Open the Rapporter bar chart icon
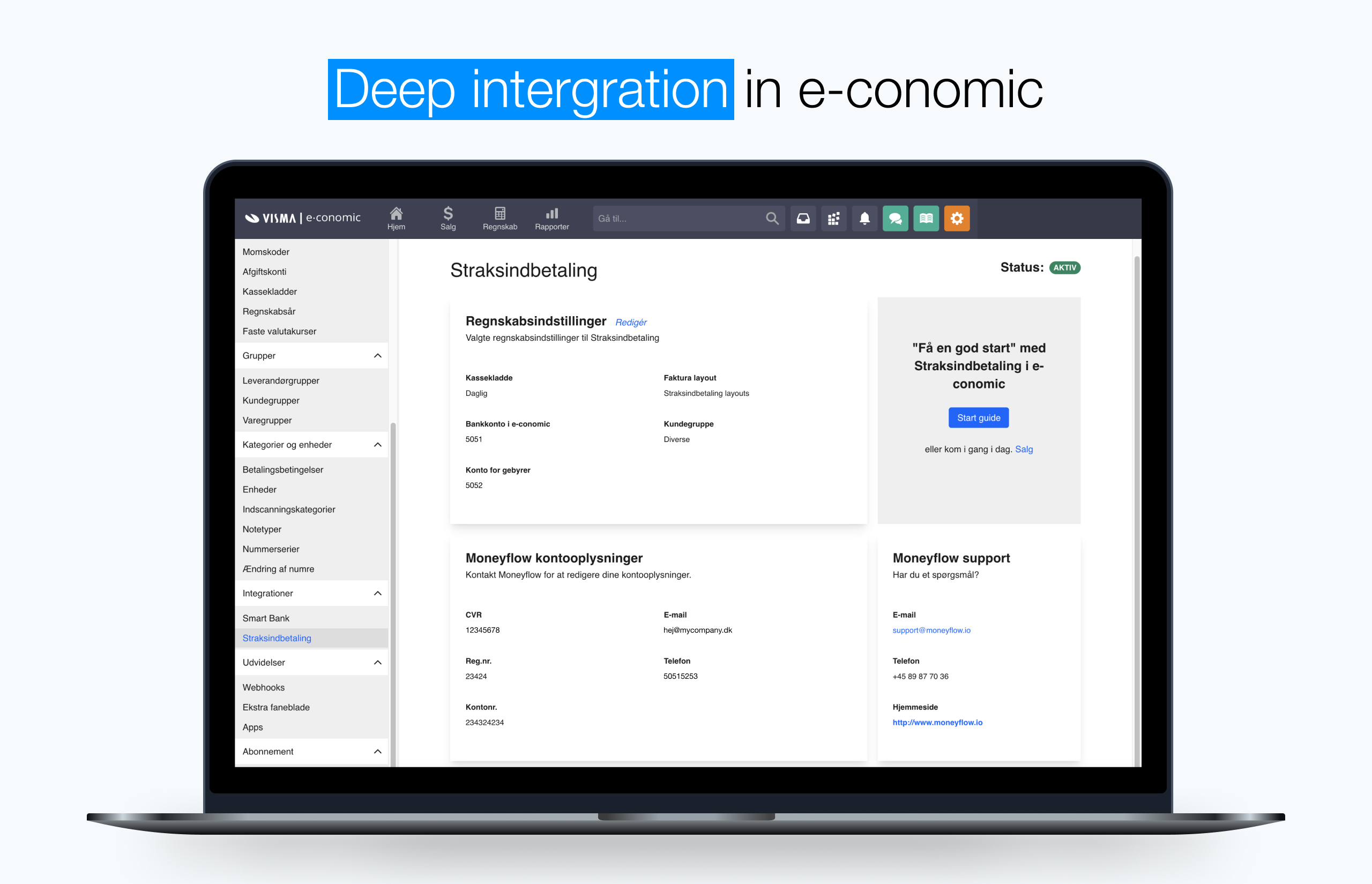 [x=551, y=218]
